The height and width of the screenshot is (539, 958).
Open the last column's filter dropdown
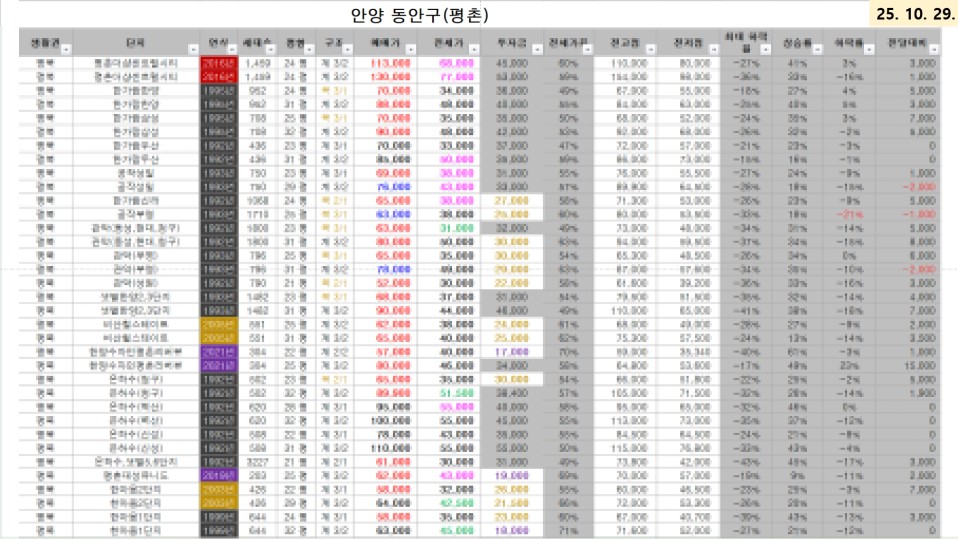(x=934, y=49)
